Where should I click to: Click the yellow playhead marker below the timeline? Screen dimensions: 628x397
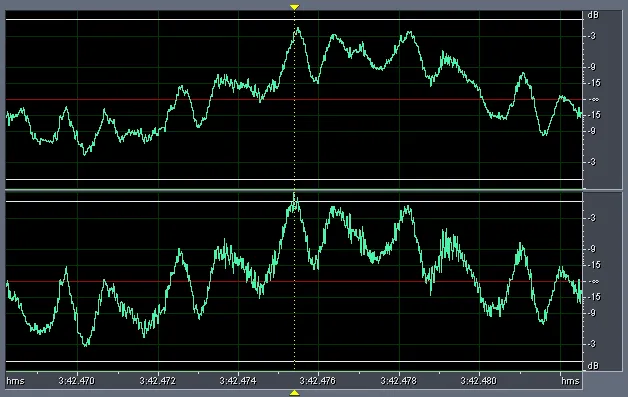coord(294,393)
